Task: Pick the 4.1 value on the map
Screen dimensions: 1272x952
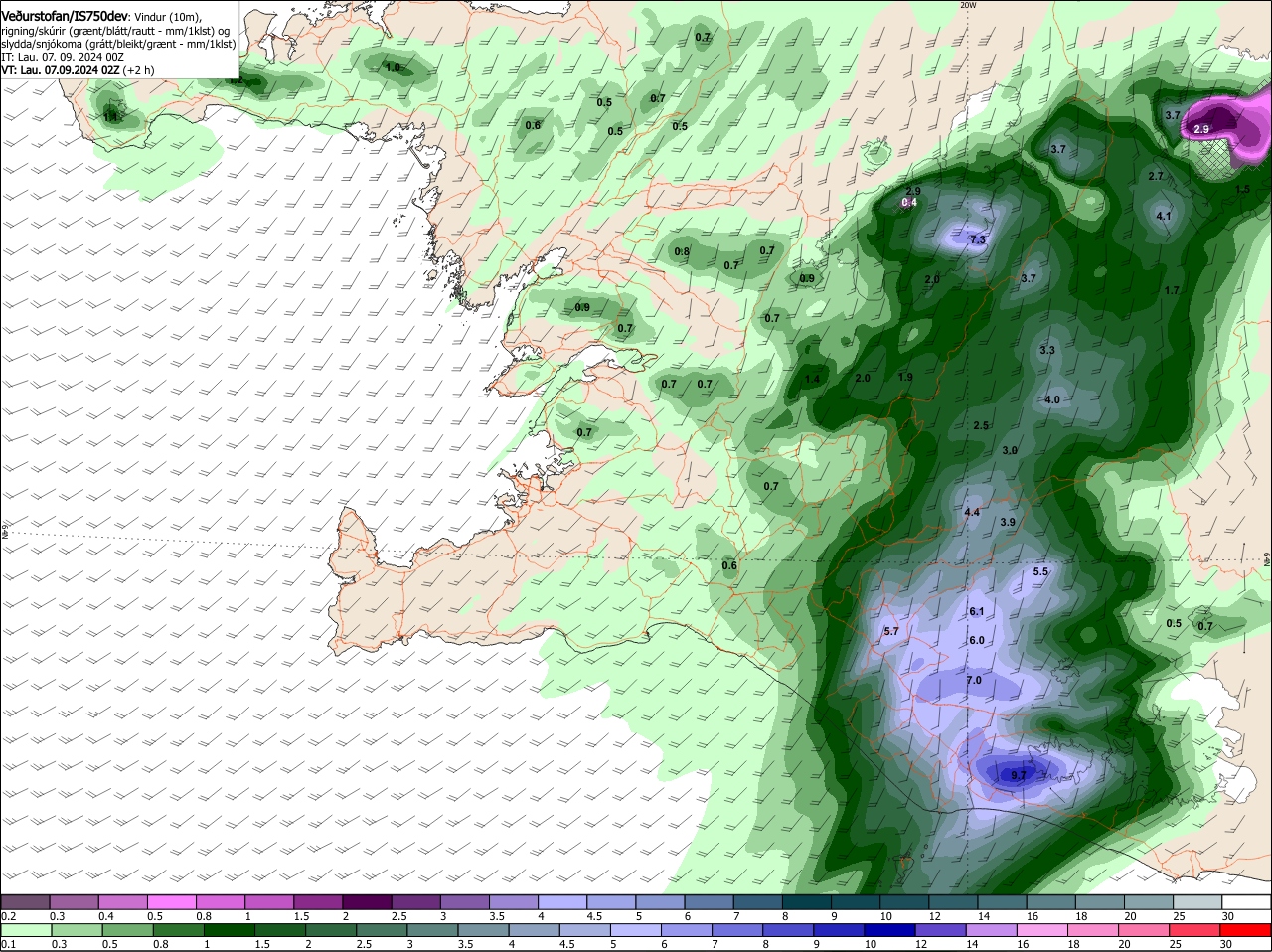Action: (x=1164, y=216)
